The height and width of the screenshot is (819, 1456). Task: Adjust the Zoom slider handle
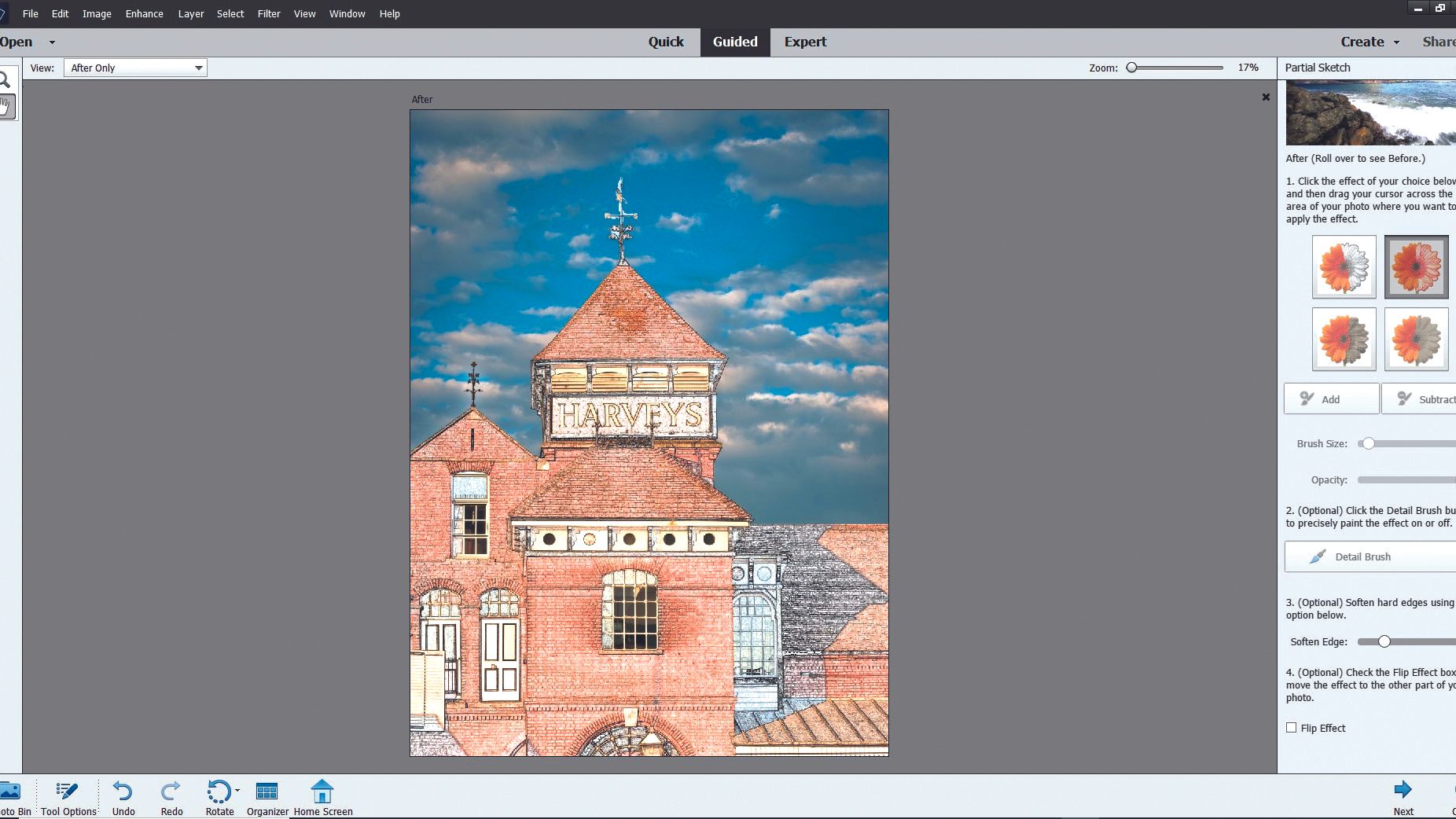[1132, 68]
